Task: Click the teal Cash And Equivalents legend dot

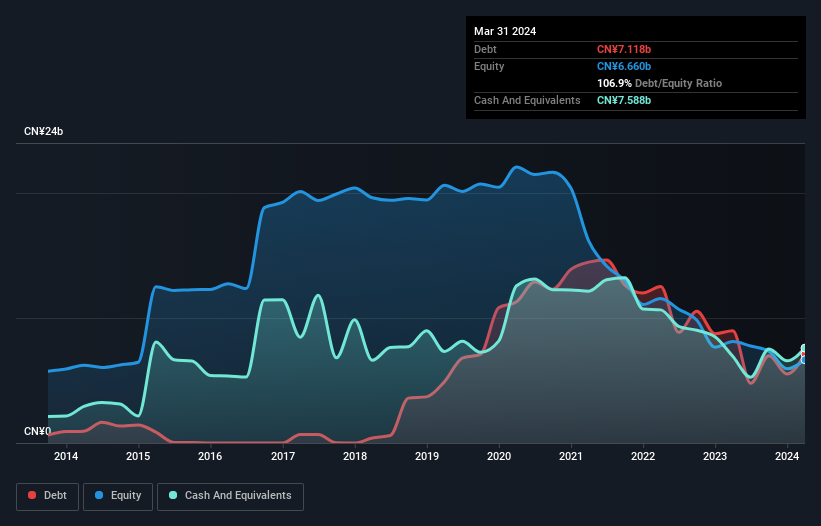Action: (x=173, y=495)
